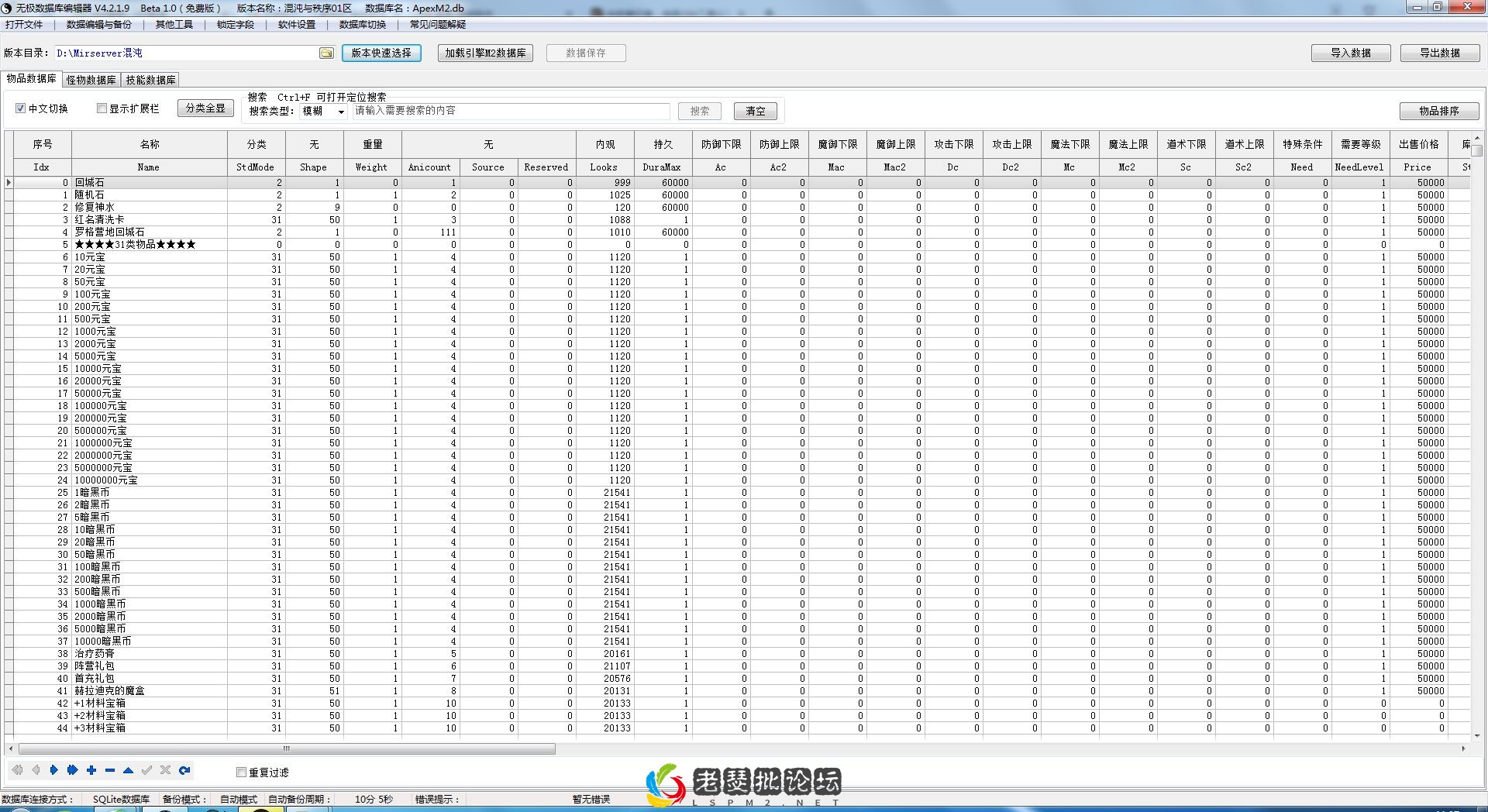This screenshot has height=812, width=1488.
Task: Open the 数据库切换 menu
Action: click(363, 24)
